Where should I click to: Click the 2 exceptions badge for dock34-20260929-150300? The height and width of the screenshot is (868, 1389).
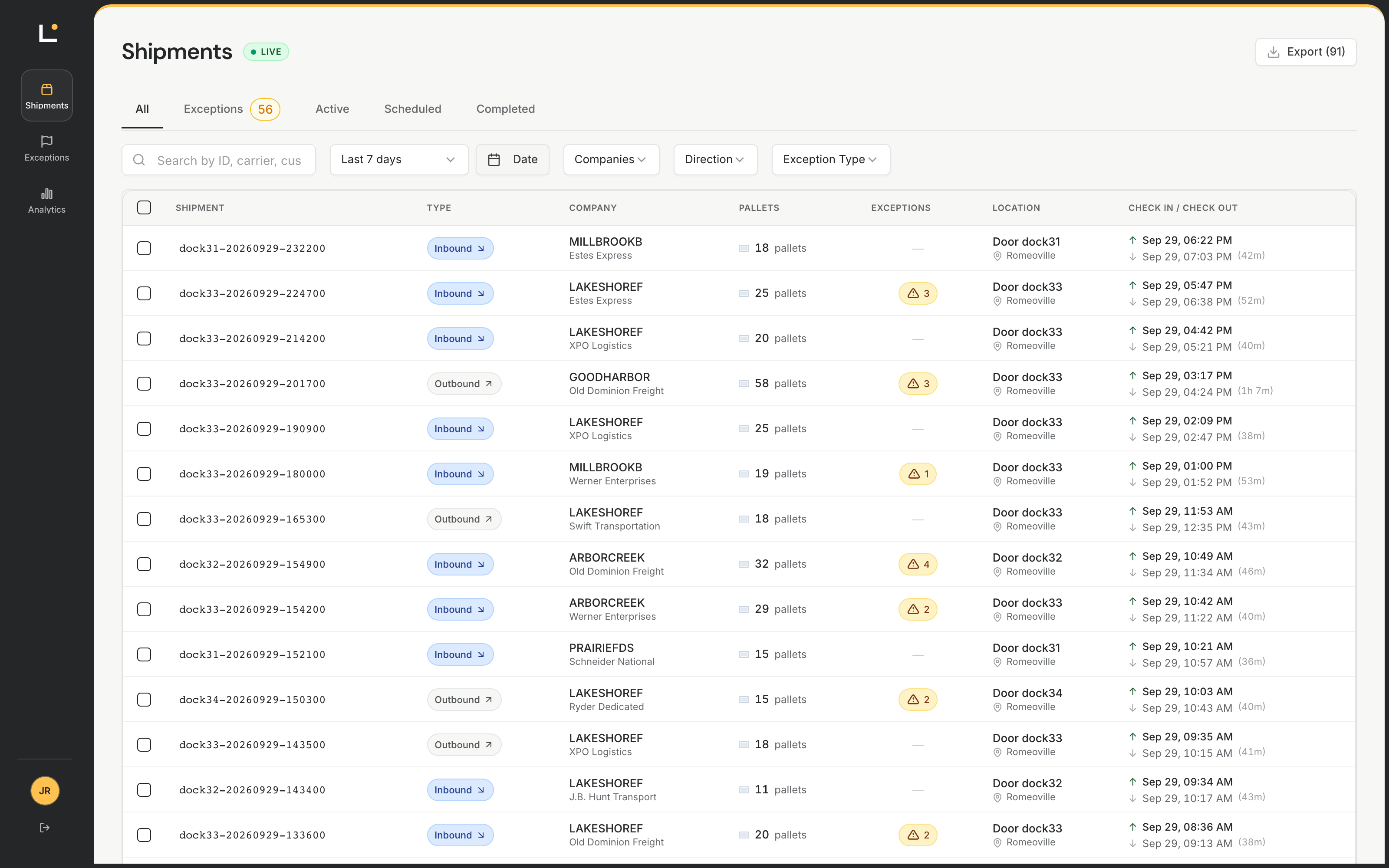click(x=918, y=699)
